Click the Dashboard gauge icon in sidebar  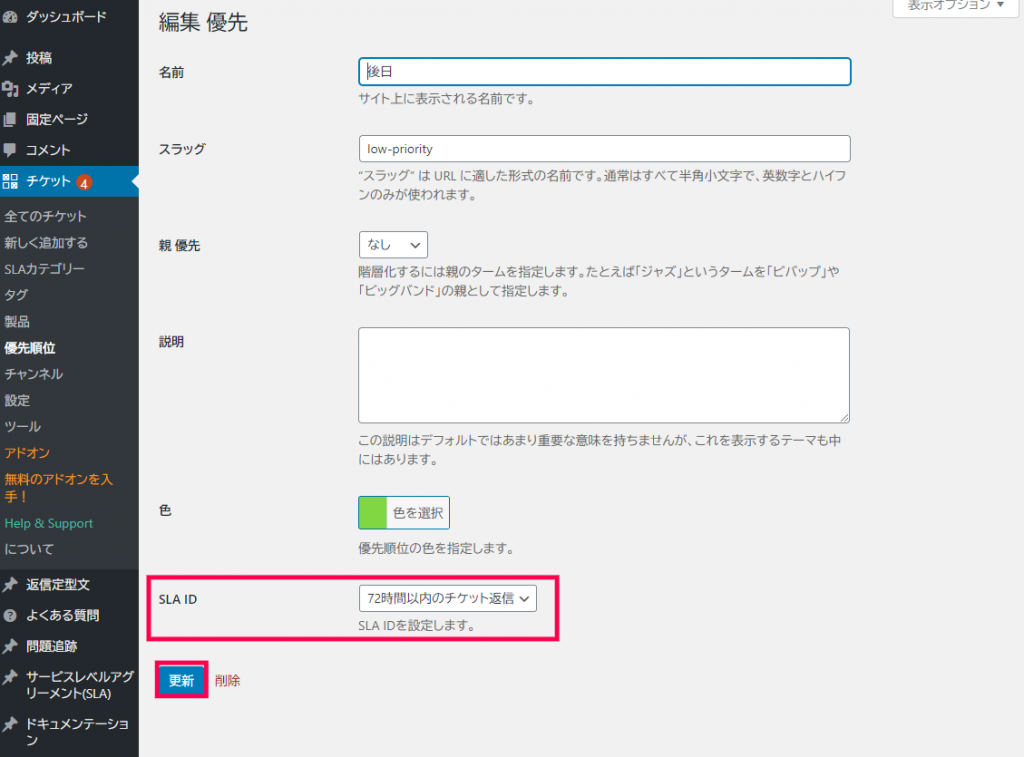click(10, 17)
